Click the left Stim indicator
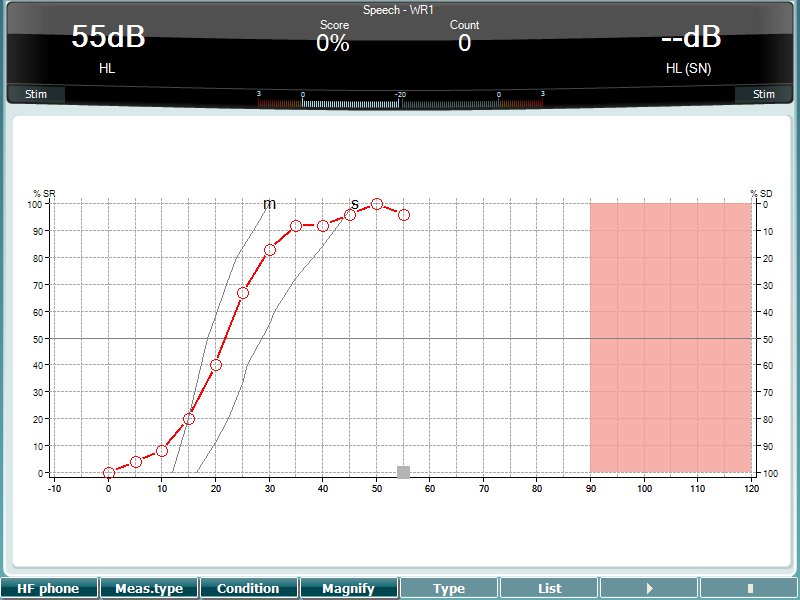The image size is (800, 600). pos(36,94)
